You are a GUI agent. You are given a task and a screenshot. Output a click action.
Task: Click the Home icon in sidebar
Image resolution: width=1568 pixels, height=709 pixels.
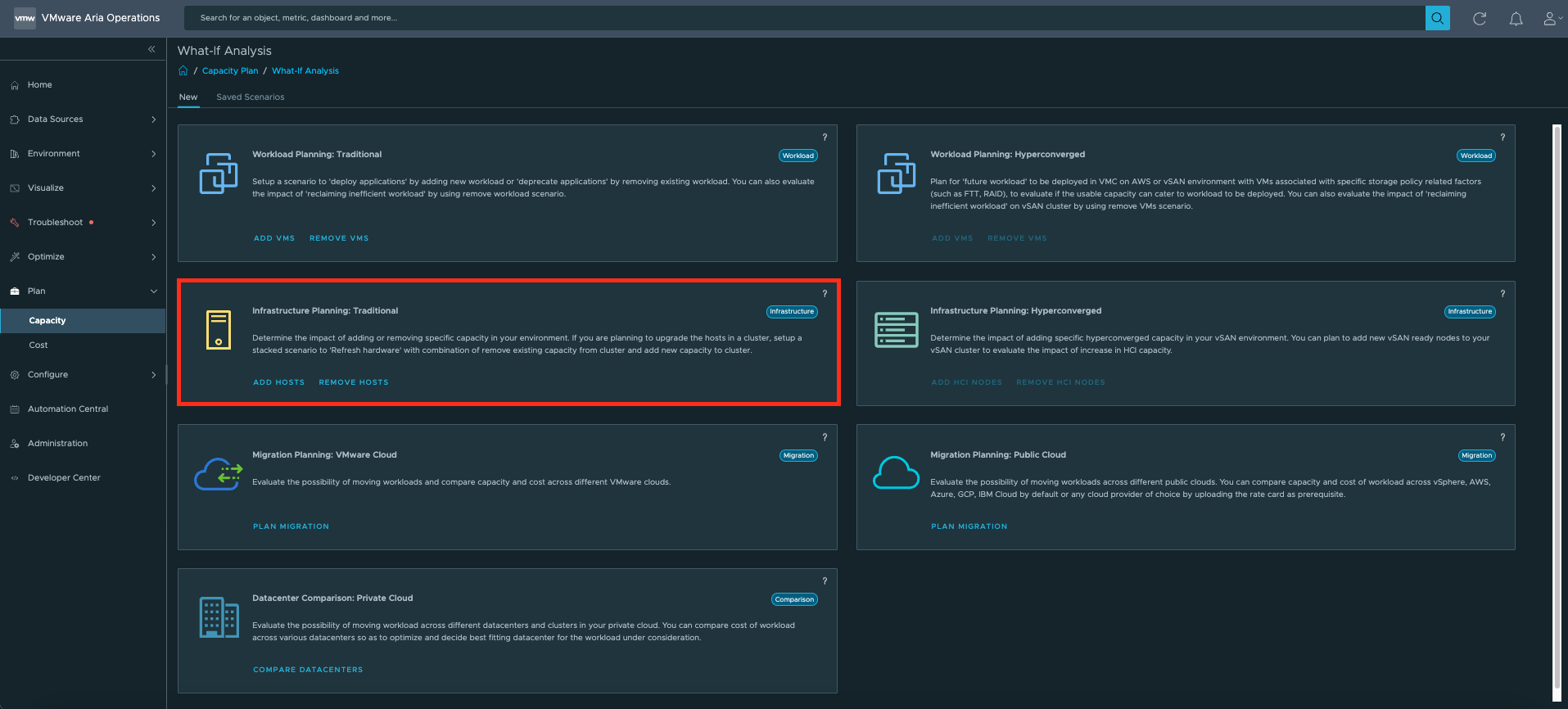[x=15, y=85]
